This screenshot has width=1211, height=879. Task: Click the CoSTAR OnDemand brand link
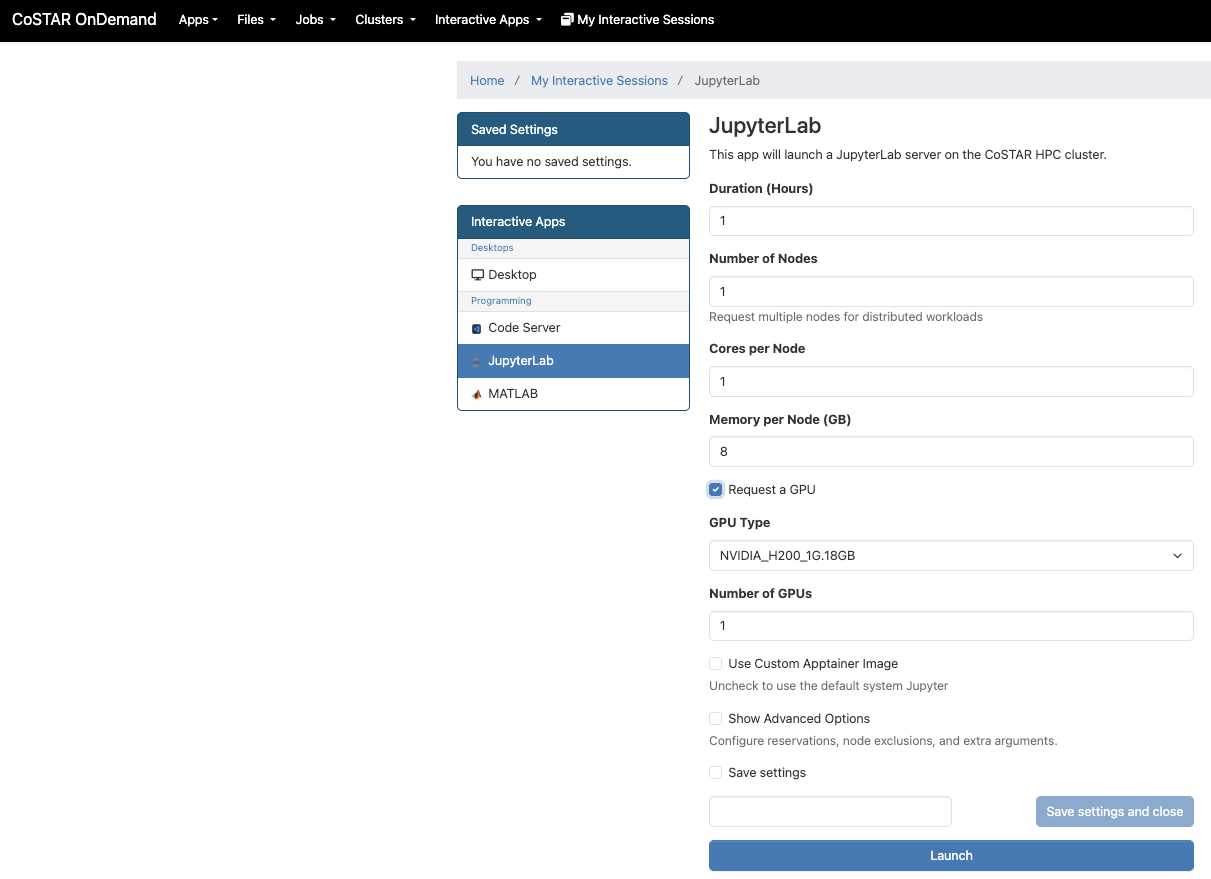(x=84, y=19)
